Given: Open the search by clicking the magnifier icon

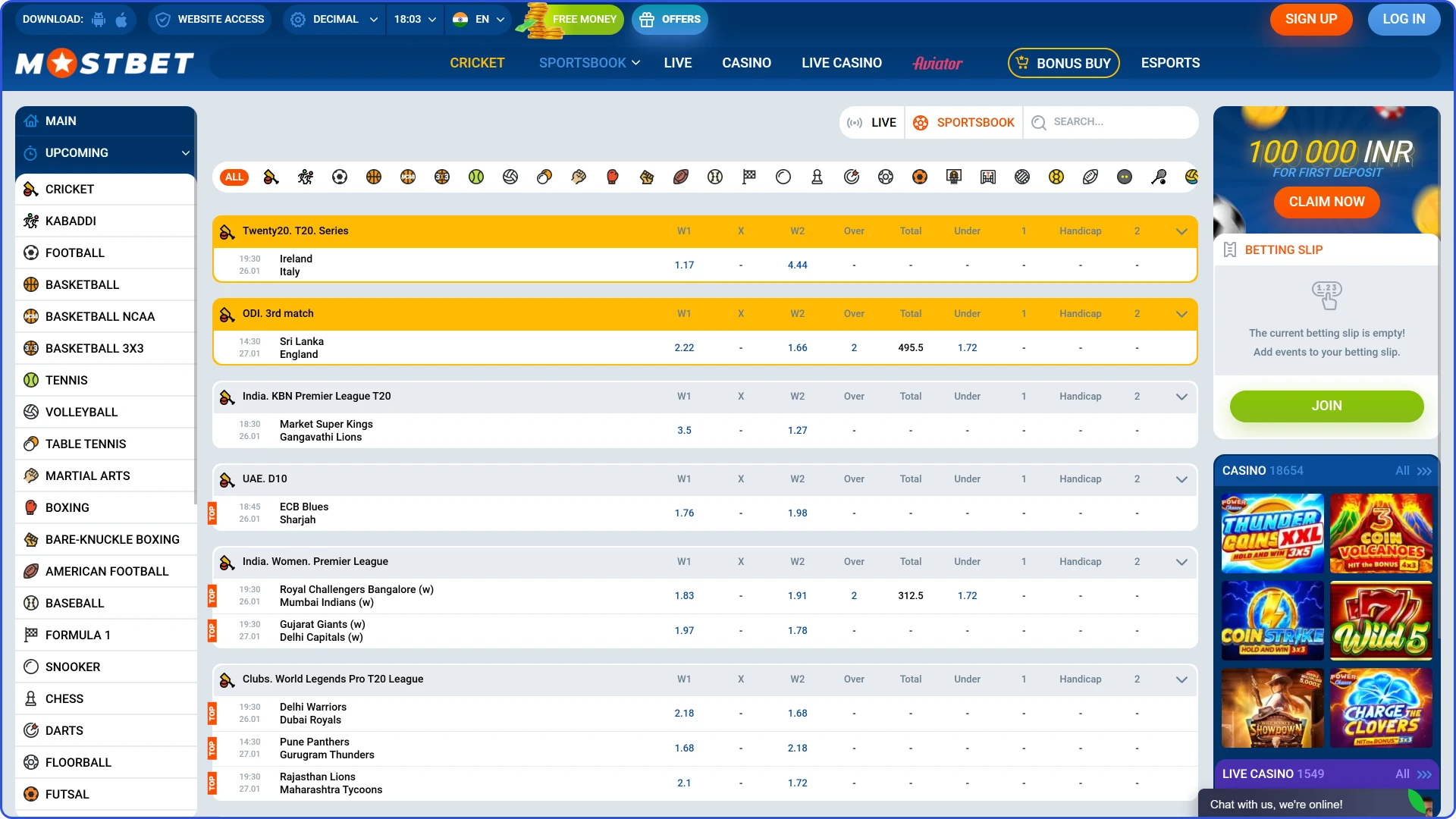Looking at the screenshot, I should coord(1039,122).
